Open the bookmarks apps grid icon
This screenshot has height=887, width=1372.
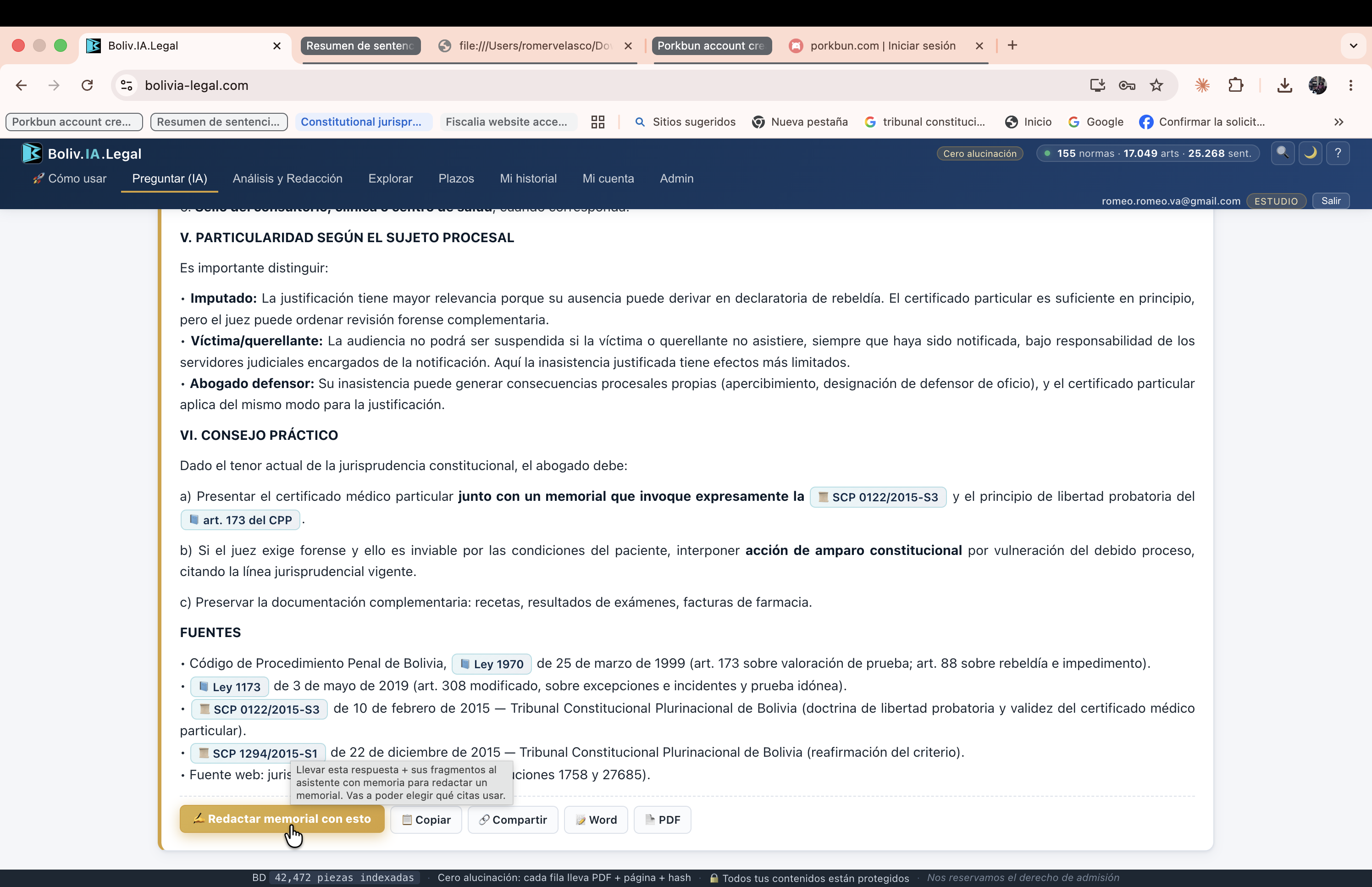[597, 122]
